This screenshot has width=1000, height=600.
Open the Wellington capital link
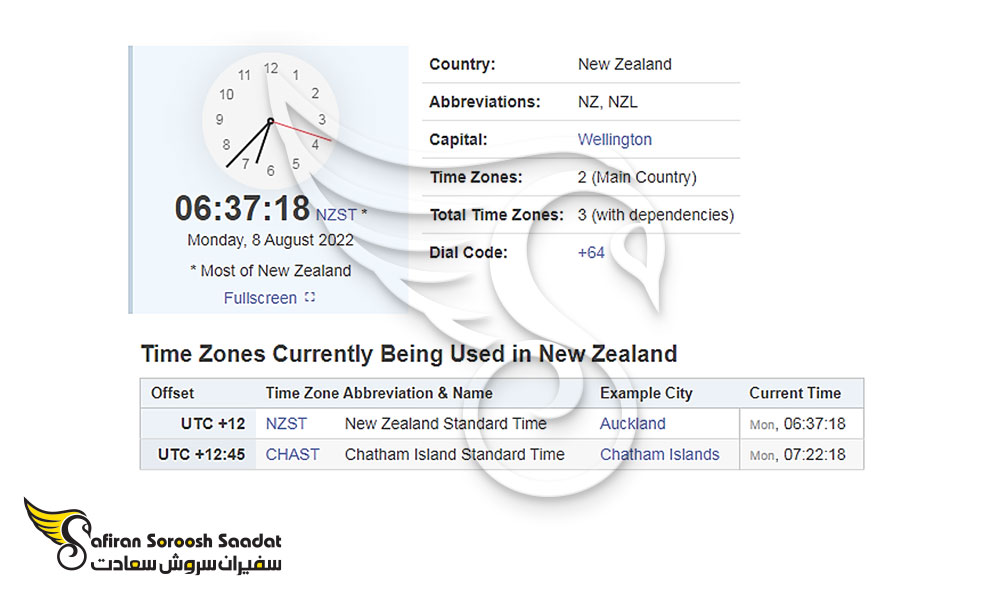pyautogui.click(x=614, y=139)
